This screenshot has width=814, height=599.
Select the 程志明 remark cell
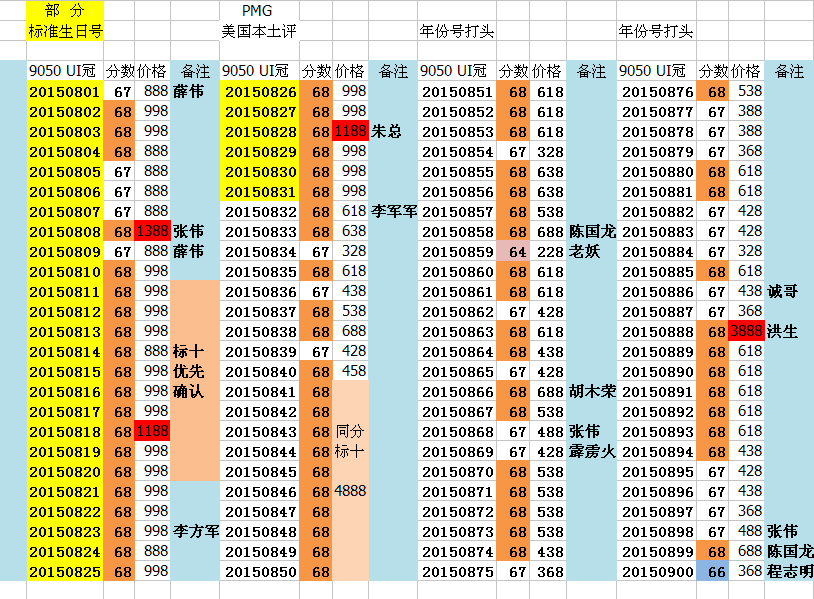point(789,571)
